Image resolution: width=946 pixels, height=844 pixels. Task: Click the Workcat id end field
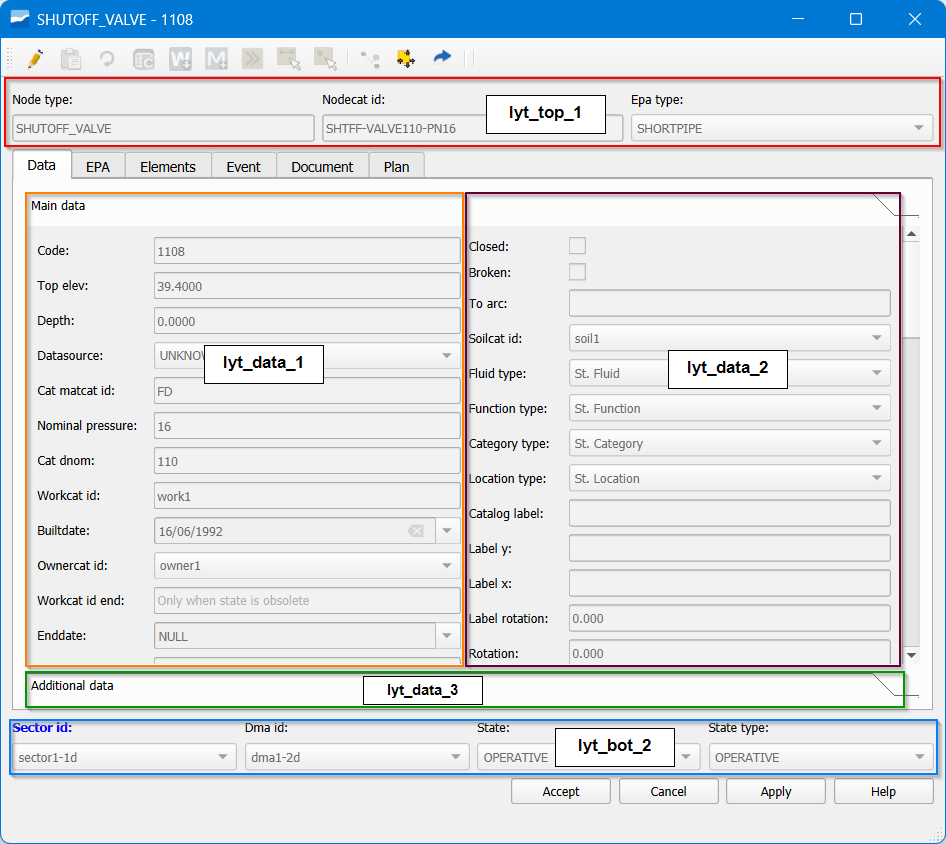(307, 601)
